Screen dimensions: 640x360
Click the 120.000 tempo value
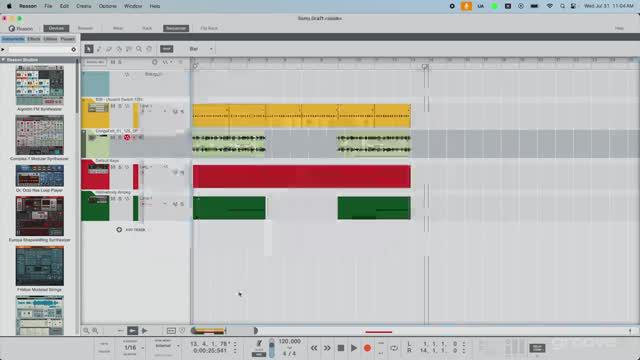coord(289,341)
